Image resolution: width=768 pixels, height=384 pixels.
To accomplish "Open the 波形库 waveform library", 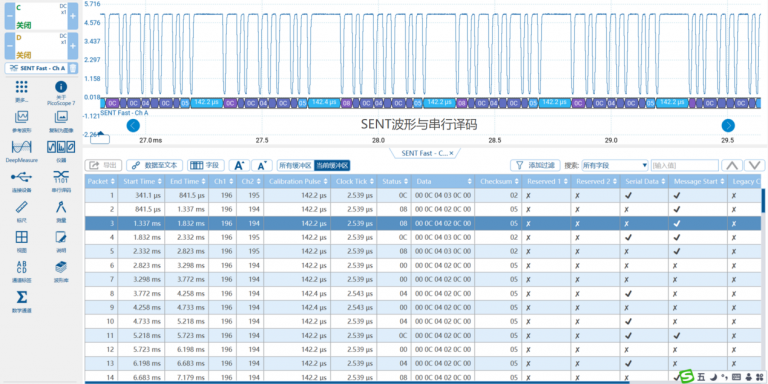I will 61,272.
